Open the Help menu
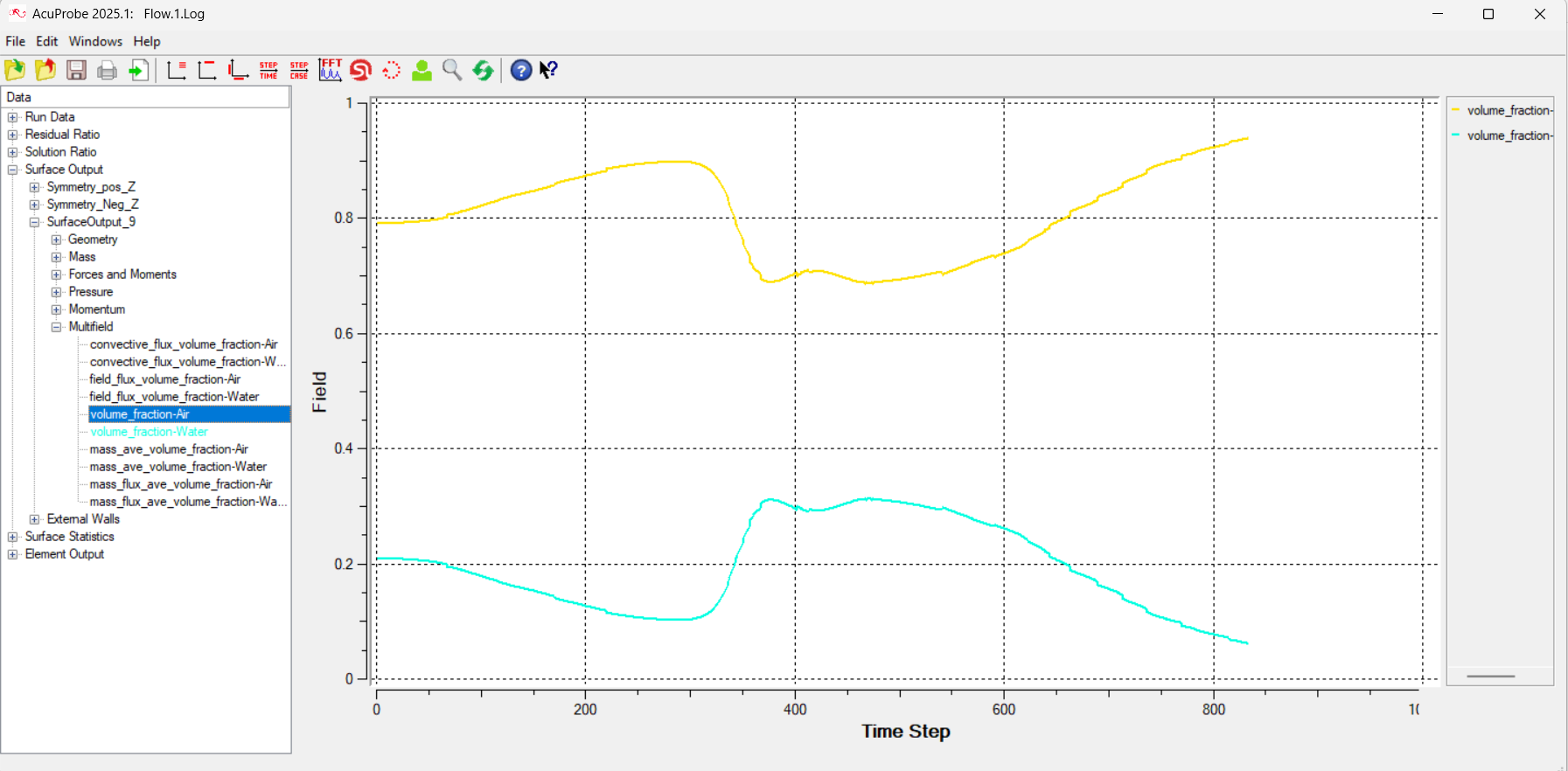 click(147, 41)
